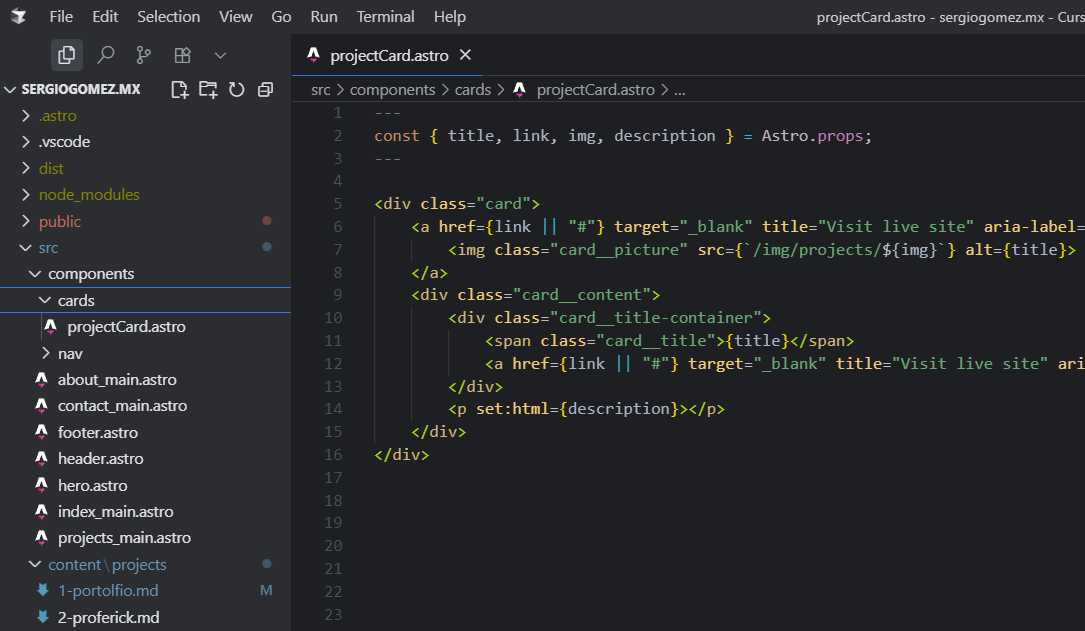Open the Extensions view icon
This screenshot has width=1085, height=631.
tap(182, 55)
